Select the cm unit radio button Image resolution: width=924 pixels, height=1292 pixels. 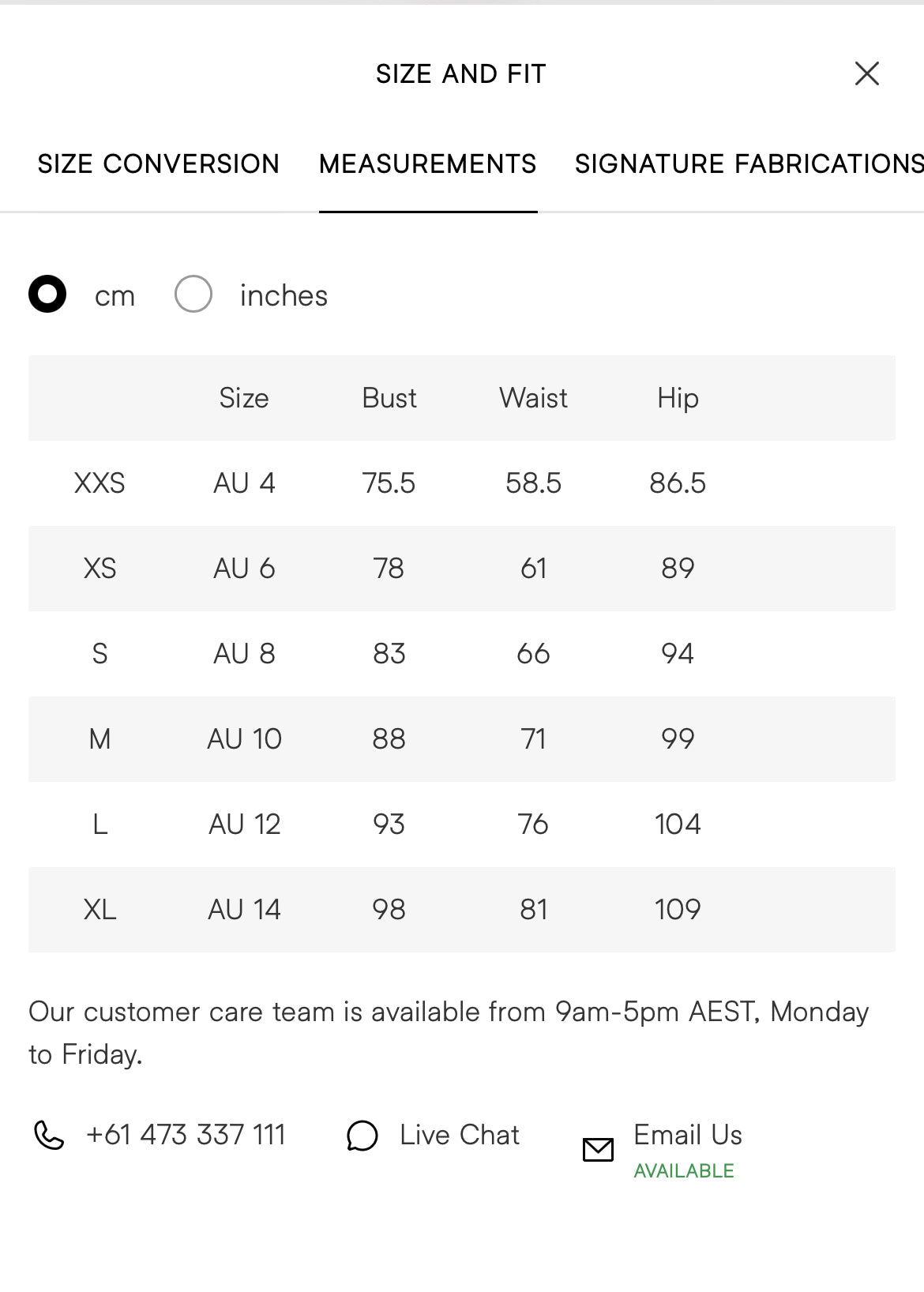coord(47,294)
